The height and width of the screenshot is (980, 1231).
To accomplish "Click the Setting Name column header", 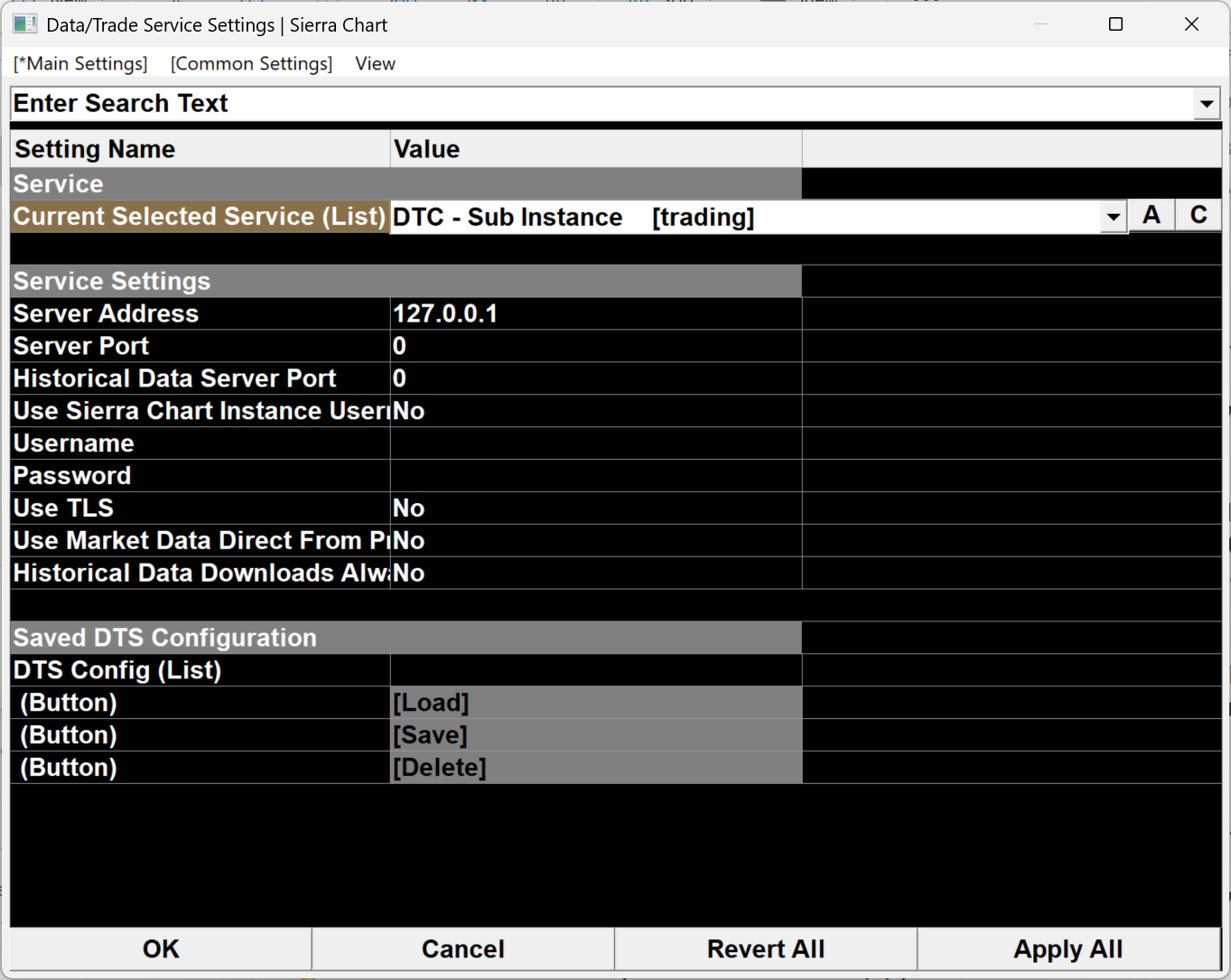I will (201, 149).
